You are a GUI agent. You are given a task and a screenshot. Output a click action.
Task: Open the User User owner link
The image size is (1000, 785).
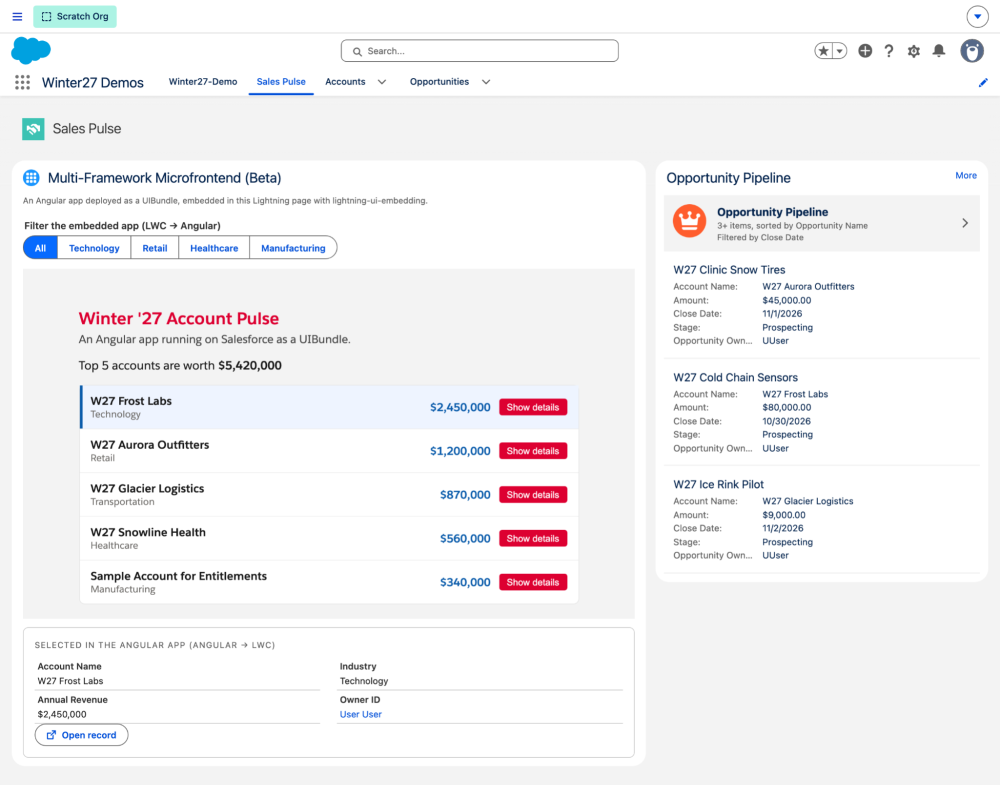pyautogui.click(x=360, y=714)
